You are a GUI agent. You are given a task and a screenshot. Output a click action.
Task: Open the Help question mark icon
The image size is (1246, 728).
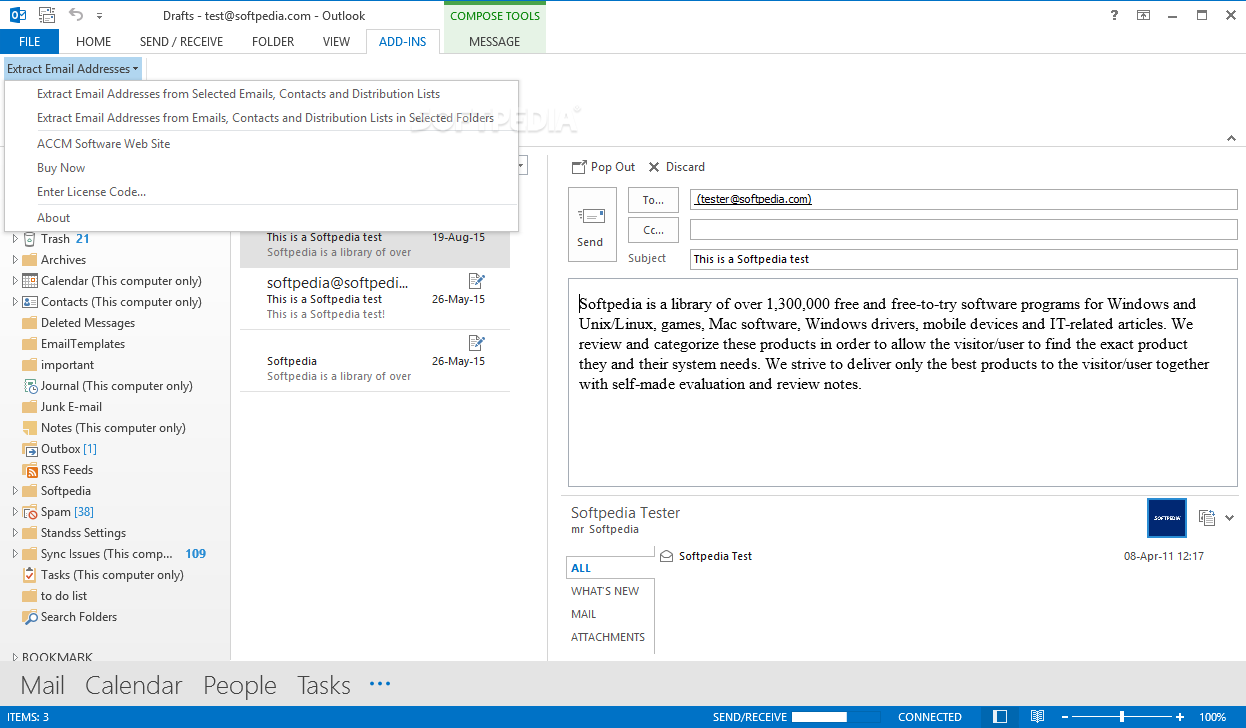click(x=1115, y=15)
